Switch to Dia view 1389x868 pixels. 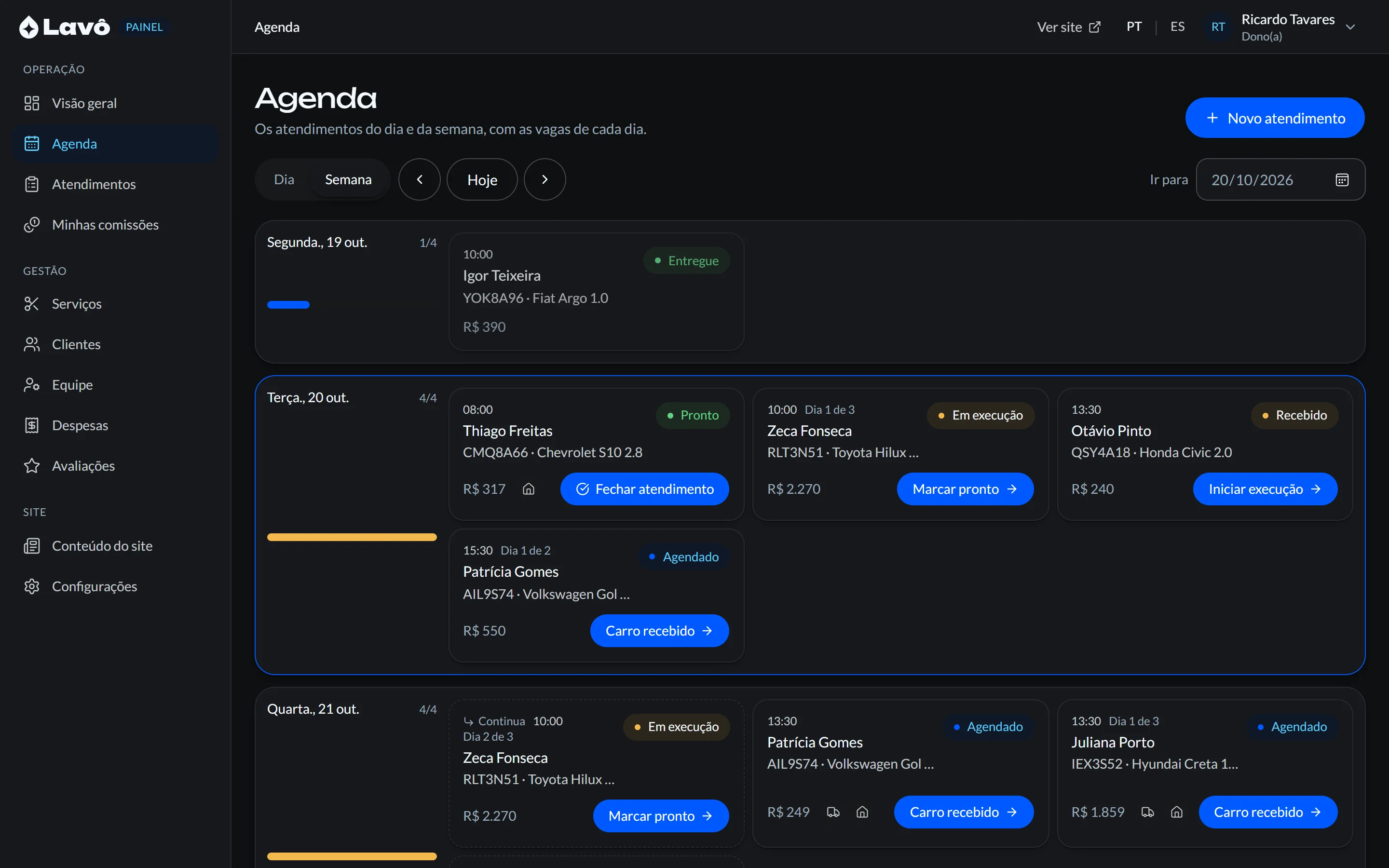284,180
